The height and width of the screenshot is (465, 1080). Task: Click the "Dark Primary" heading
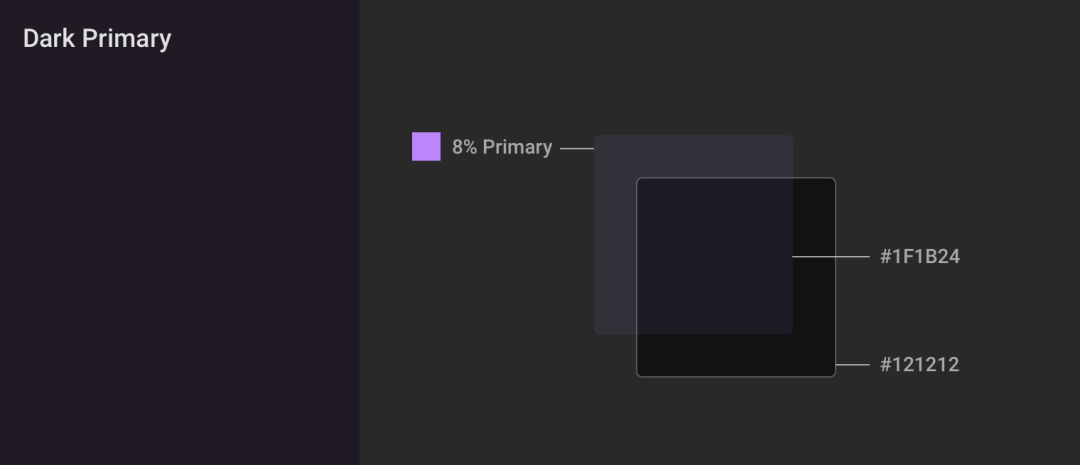coord(97,39)
